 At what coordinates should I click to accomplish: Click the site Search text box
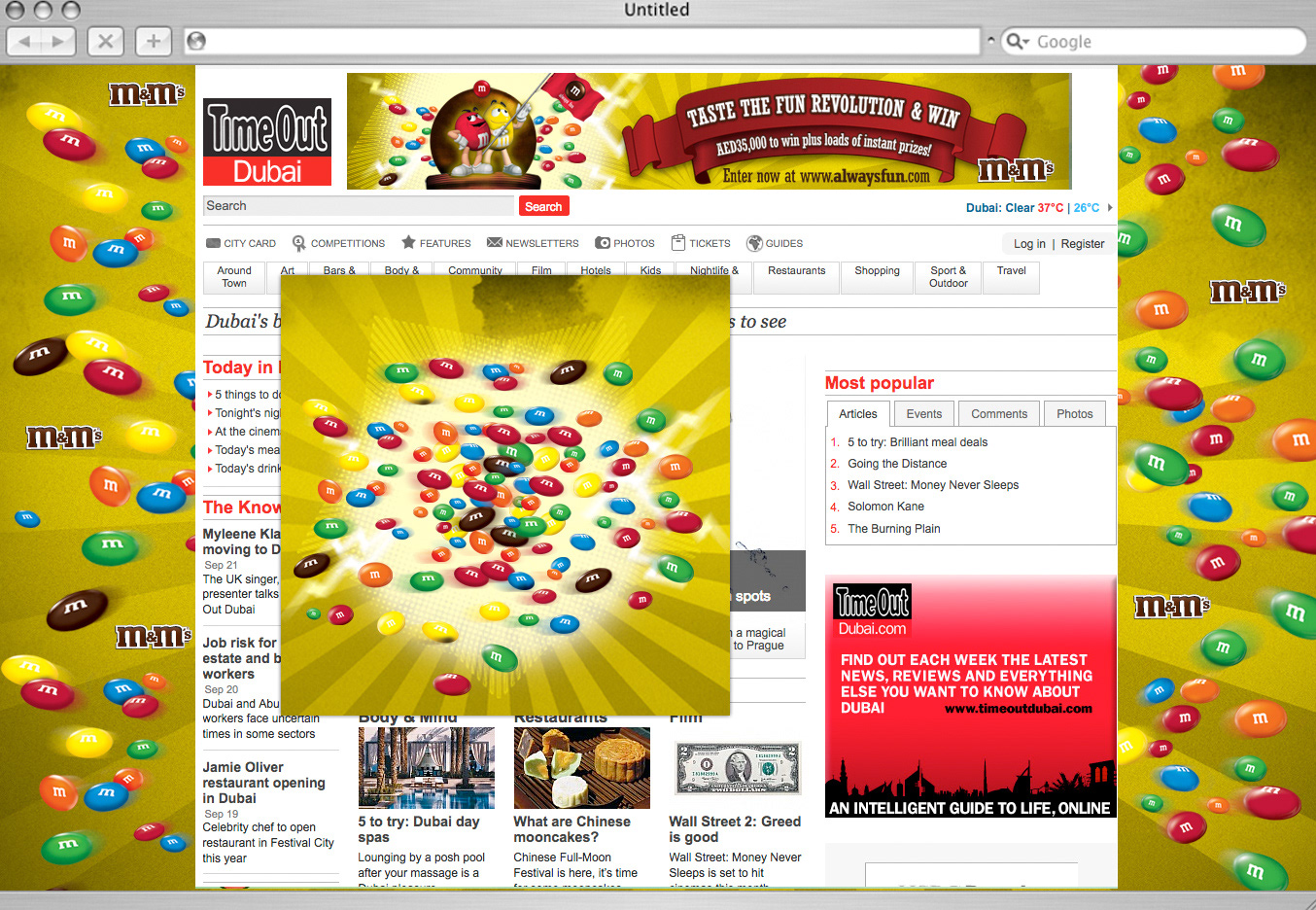[x=359, y=206]
